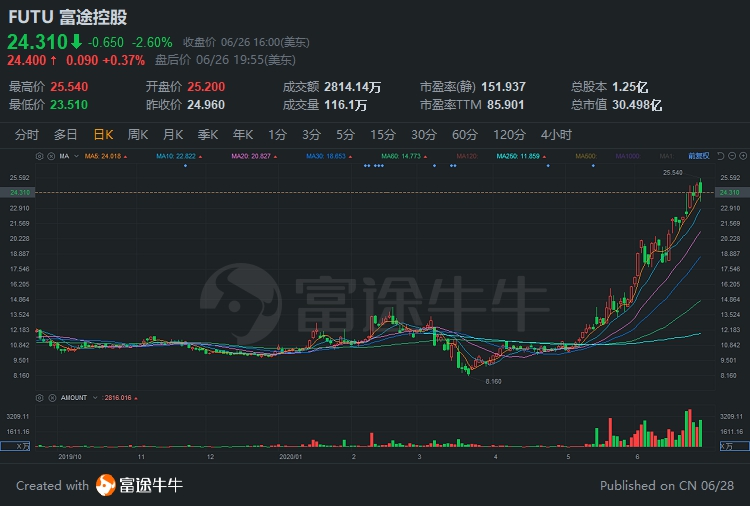Zoom out chart with minus icon
Viewport: 750px width, 506px height.
click(732, 156)
